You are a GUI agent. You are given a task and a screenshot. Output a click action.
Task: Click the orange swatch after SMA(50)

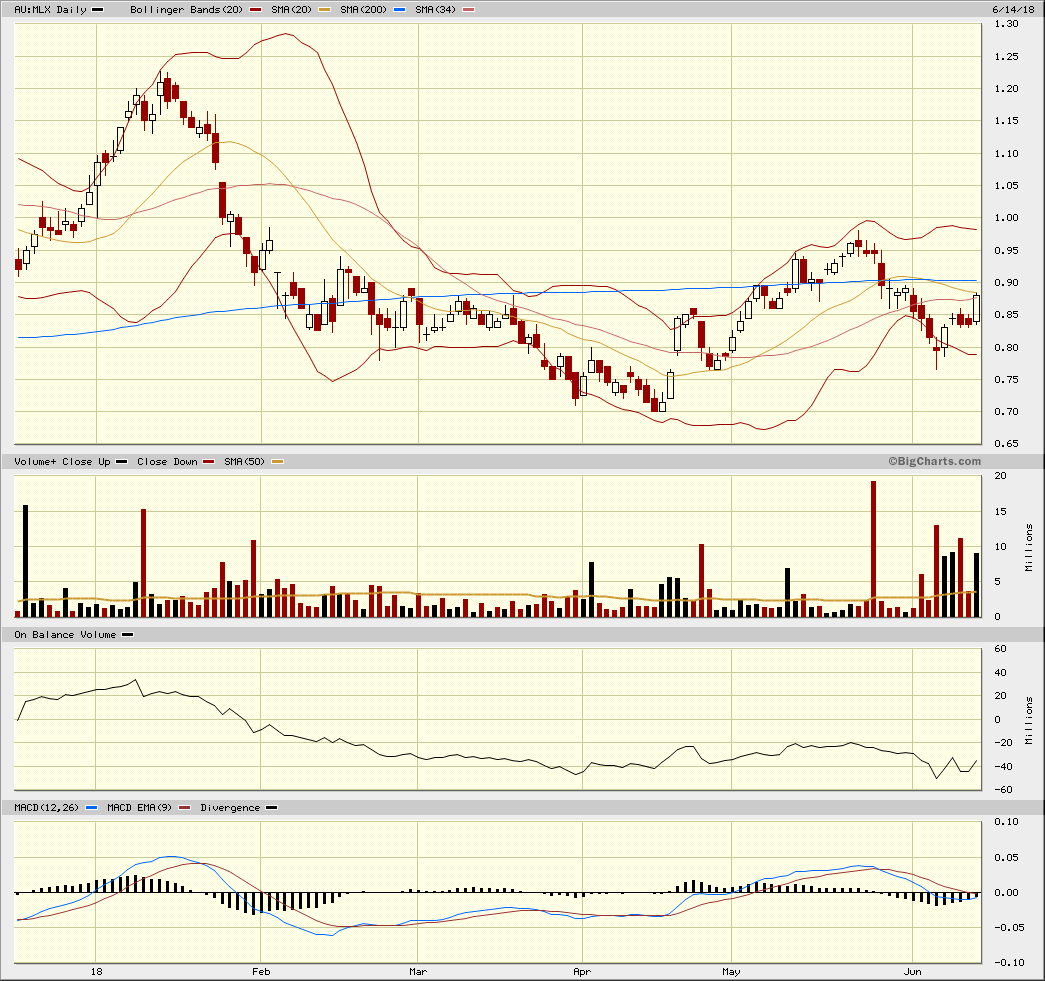[x=277, y=461]
